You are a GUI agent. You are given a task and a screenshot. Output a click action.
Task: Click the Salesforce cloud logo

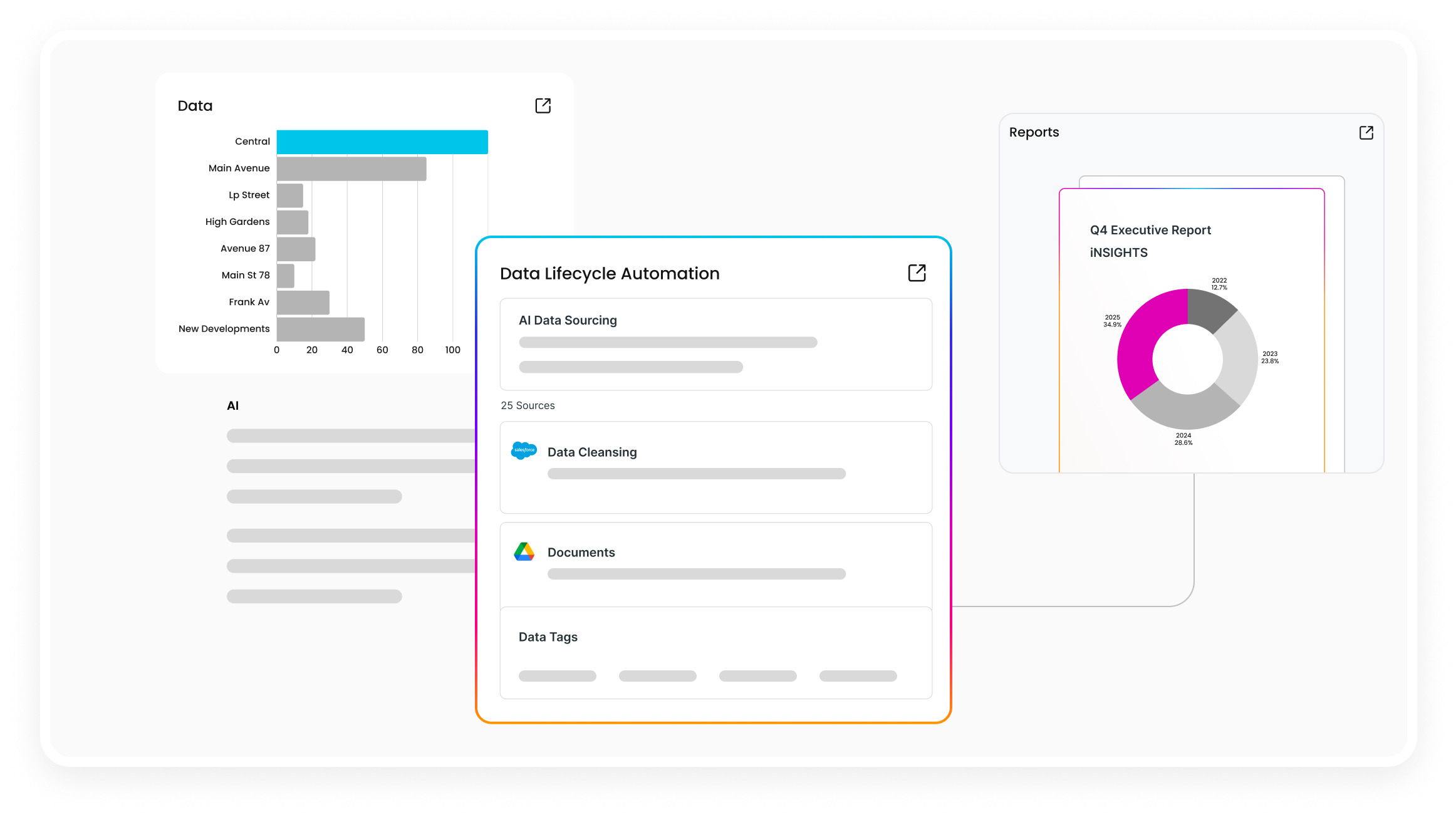click(524, 450)
